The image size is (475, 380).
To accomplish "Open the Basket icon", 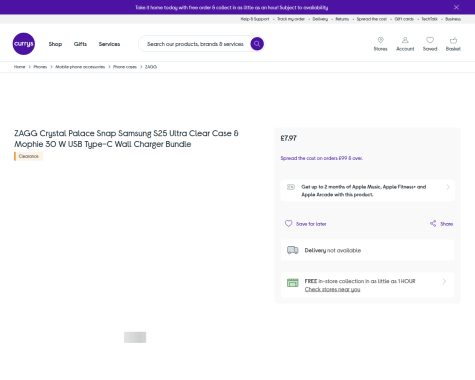I will [453, 40].
